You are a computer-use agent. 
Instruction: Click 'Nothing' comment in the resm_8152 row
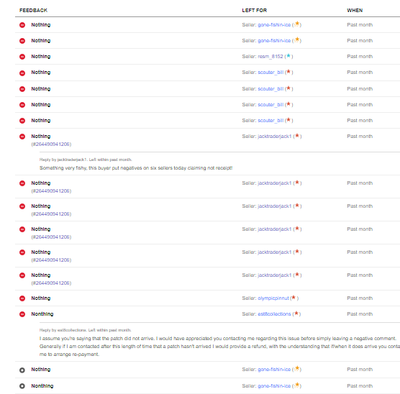41,57
